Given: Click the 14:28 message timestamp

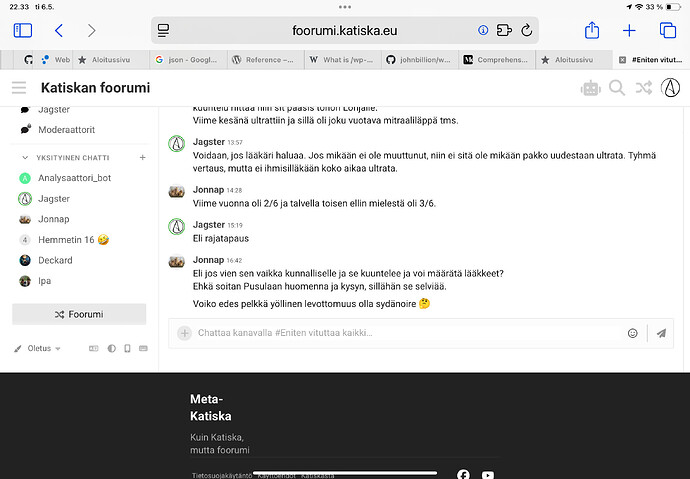Looking at the screenshot, I should pos(235,190).
